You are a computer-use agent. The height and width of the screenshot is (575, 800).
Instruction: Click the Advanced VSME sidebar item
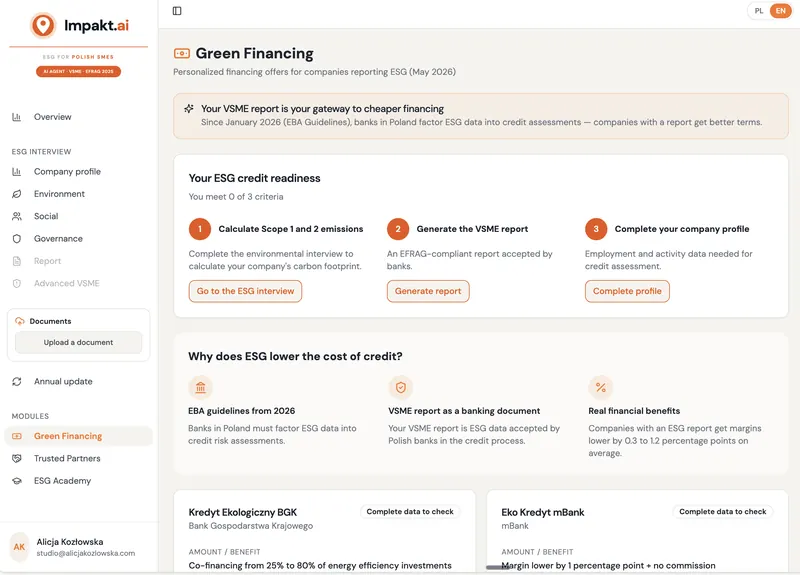(x=79, y=283)
